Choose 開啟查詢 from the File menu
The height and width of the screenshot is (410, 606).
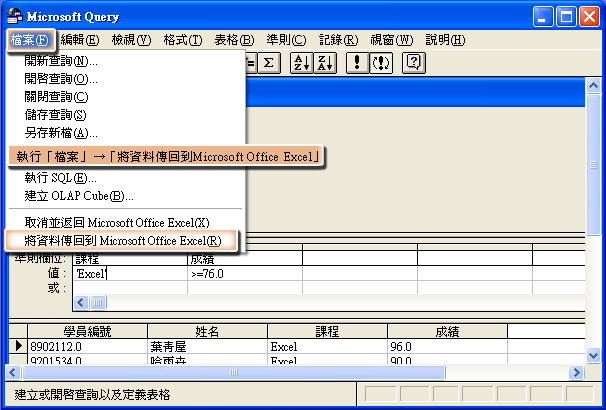68,79
